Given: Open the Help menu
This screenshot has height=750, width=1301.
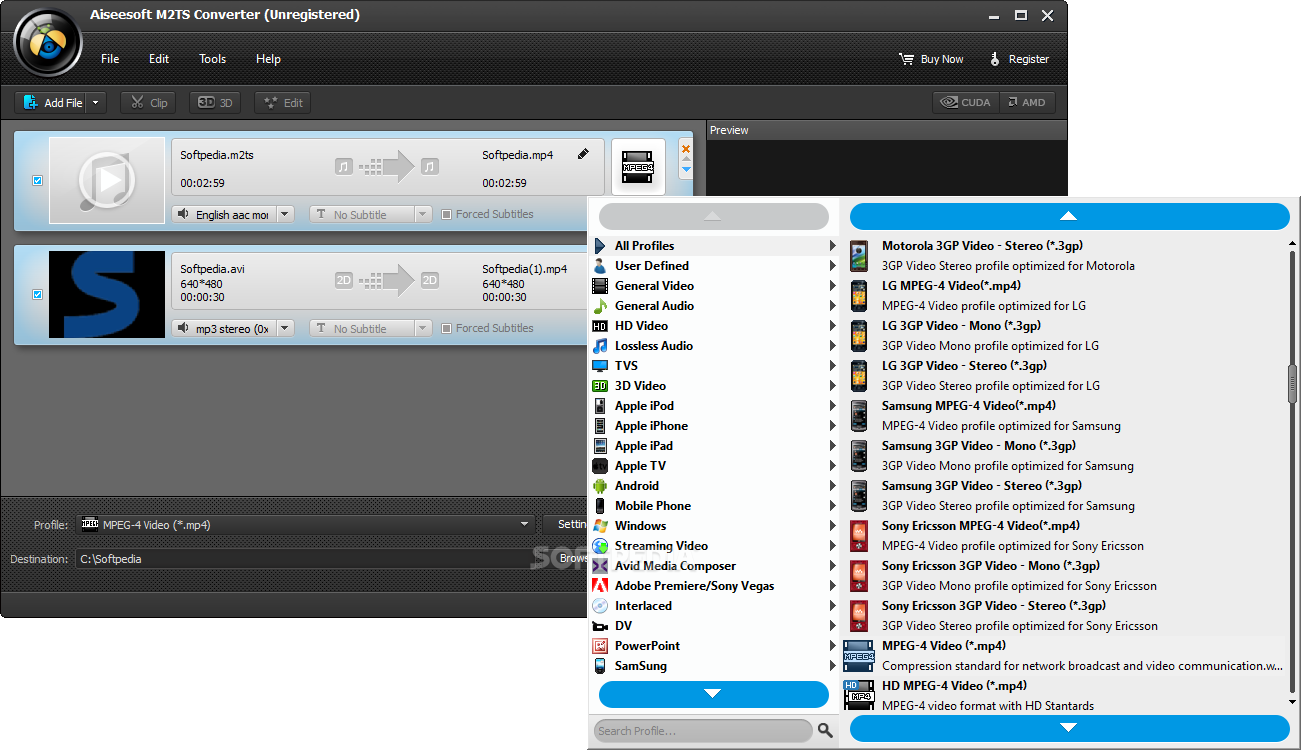Looking at the screenshot, I should (x=268, y=59).
